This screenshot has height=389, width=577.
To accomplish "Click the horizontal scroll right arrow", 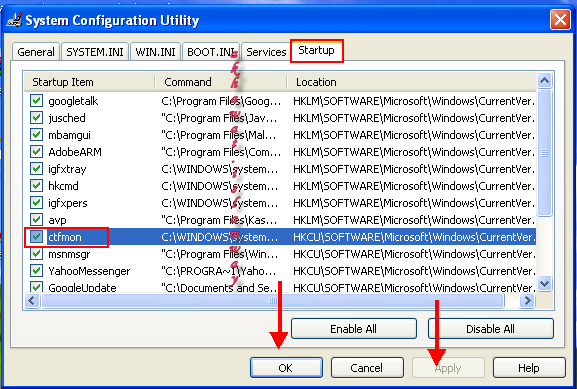I will point(527,301).
